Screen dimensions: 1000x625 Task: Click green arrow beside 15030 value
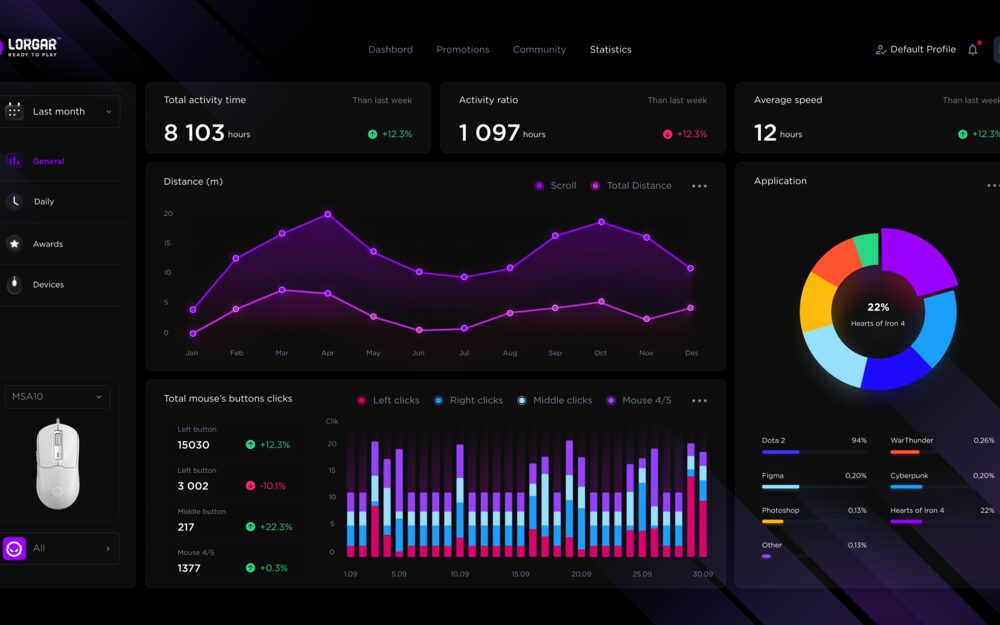[250, 445]
